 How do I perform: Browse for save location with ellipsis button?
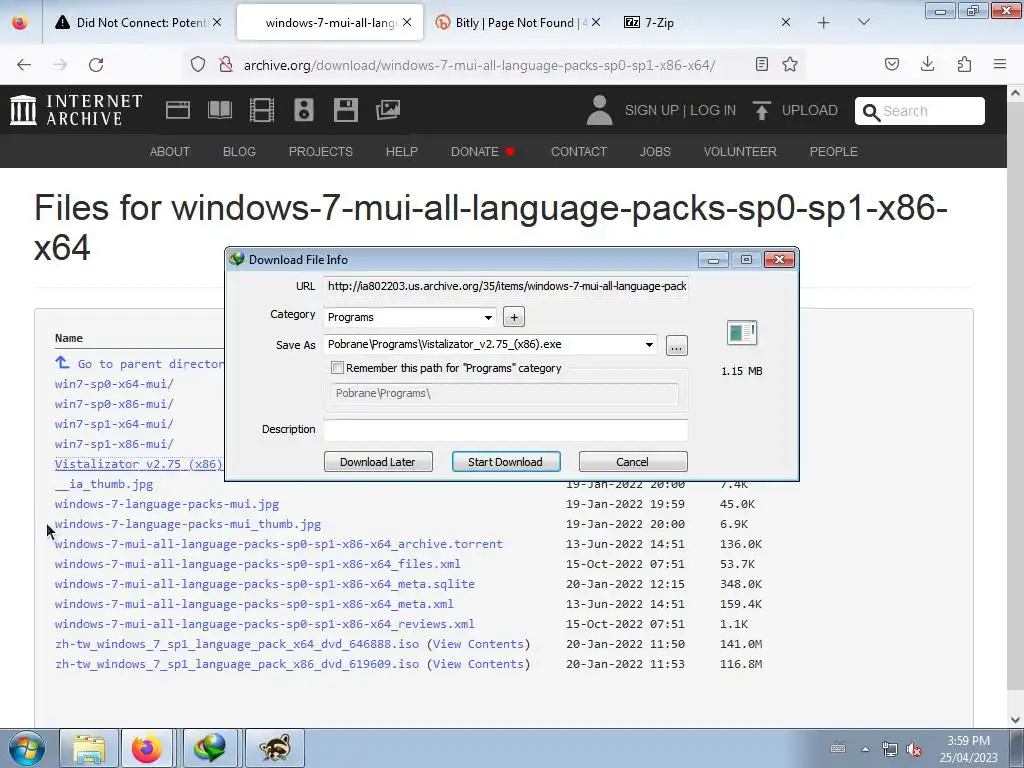[677, 345]
